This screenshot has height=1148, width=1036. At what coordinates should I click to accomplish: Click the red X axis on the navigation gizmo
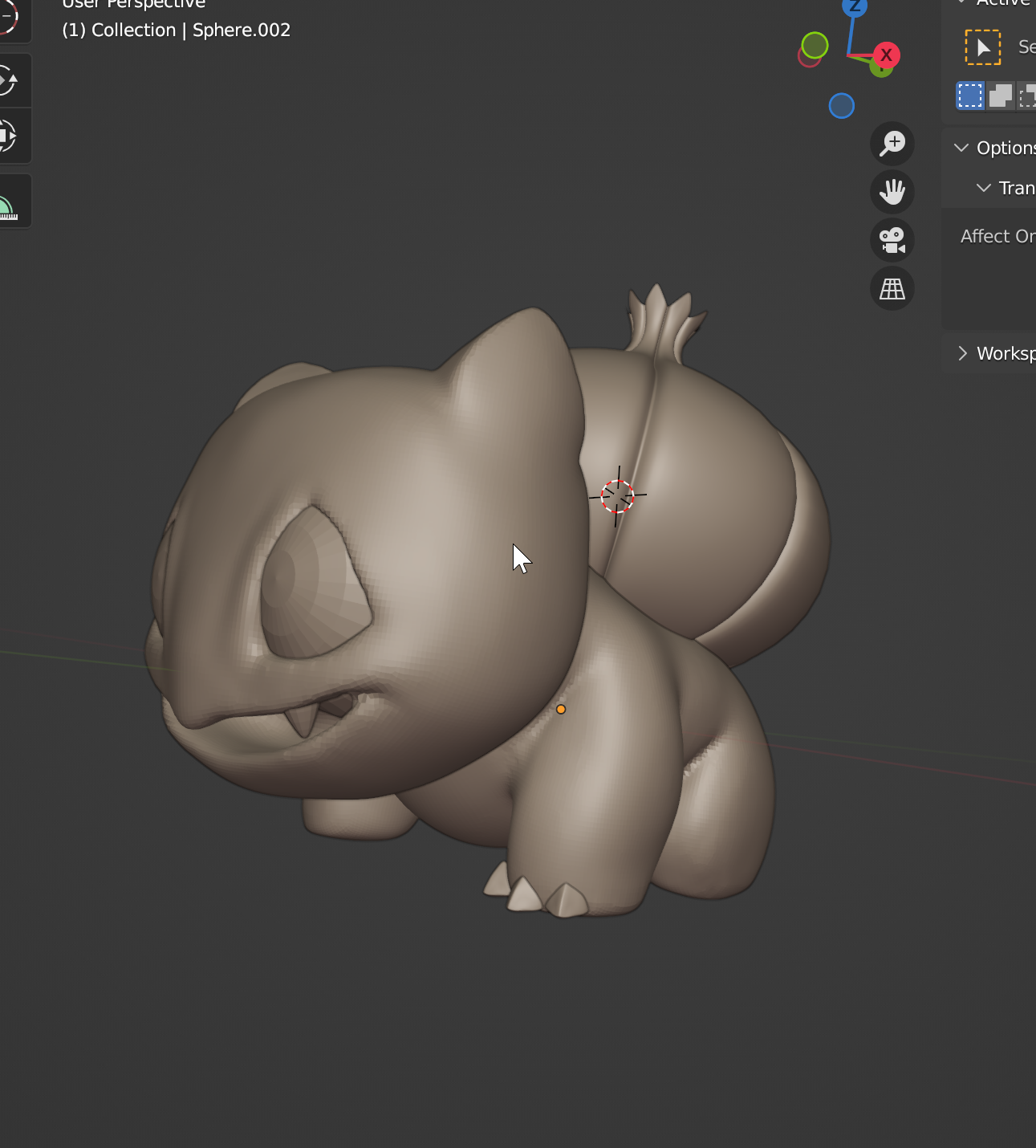click(x=886, y=55)
